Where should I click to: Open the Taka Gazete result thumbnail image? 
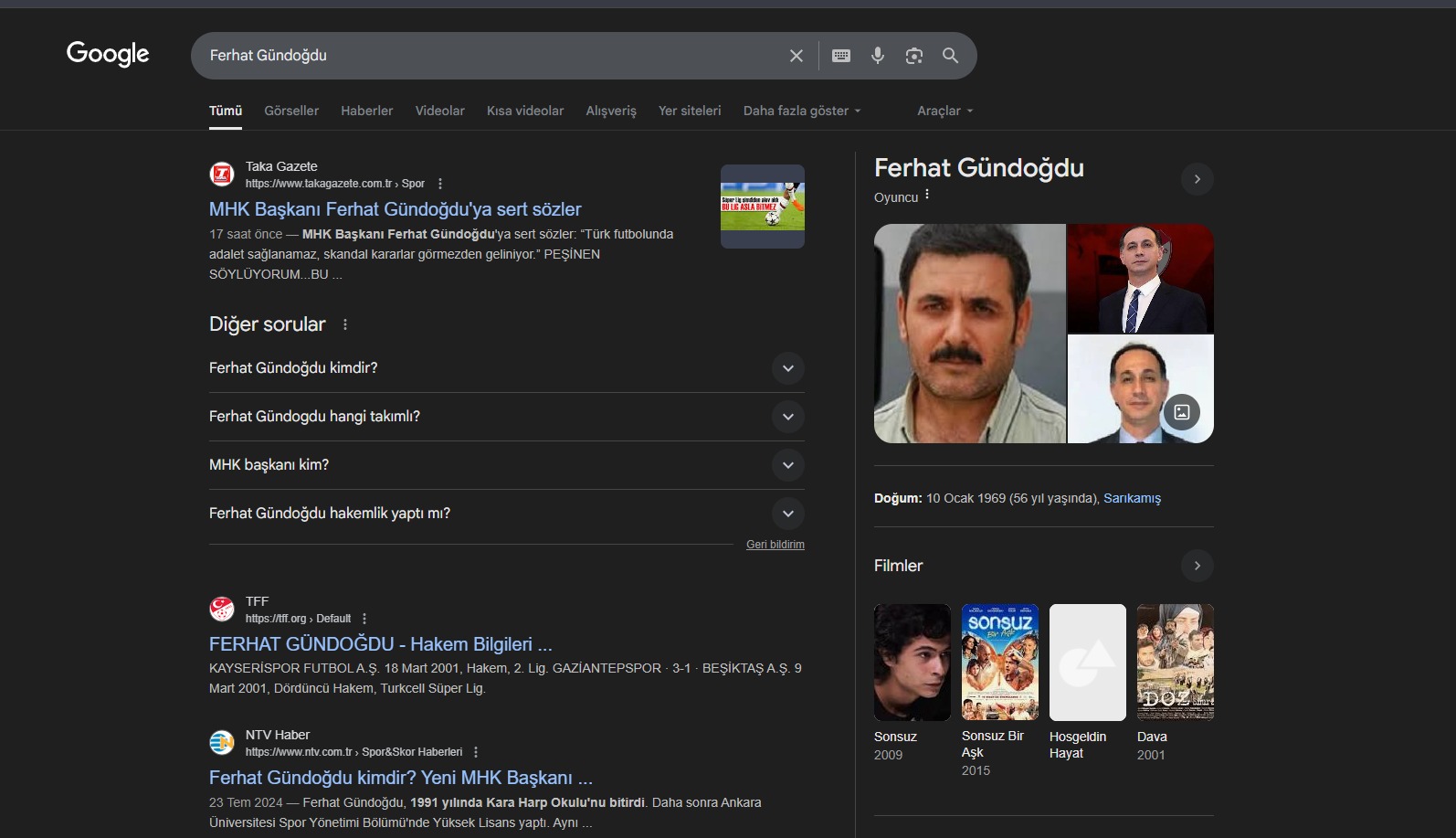tap(763, 207)
